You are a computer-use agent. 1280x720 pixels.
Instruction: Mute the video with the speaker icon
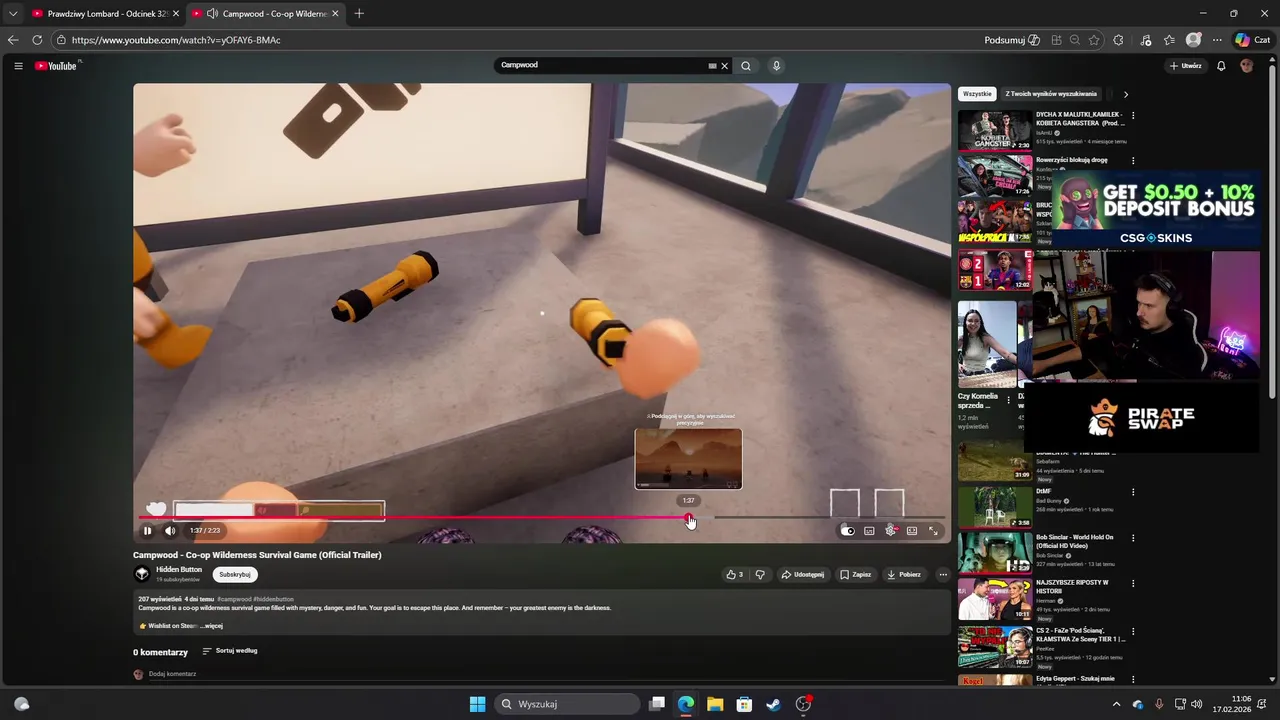coord(170,531)
